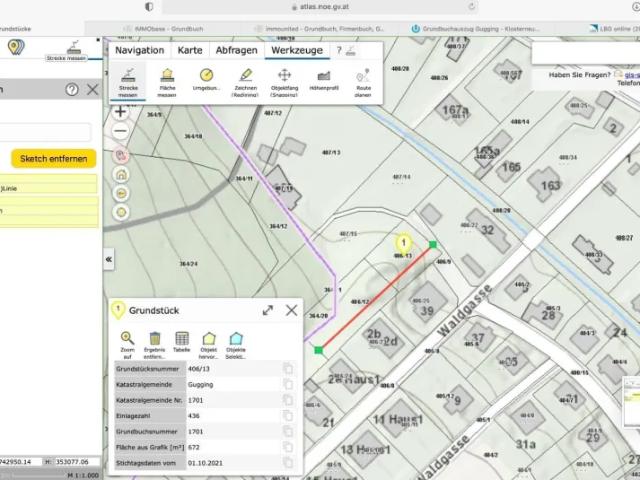Click the home extent map button
This screenshot has height=480, width=640.
coord(121,175)
